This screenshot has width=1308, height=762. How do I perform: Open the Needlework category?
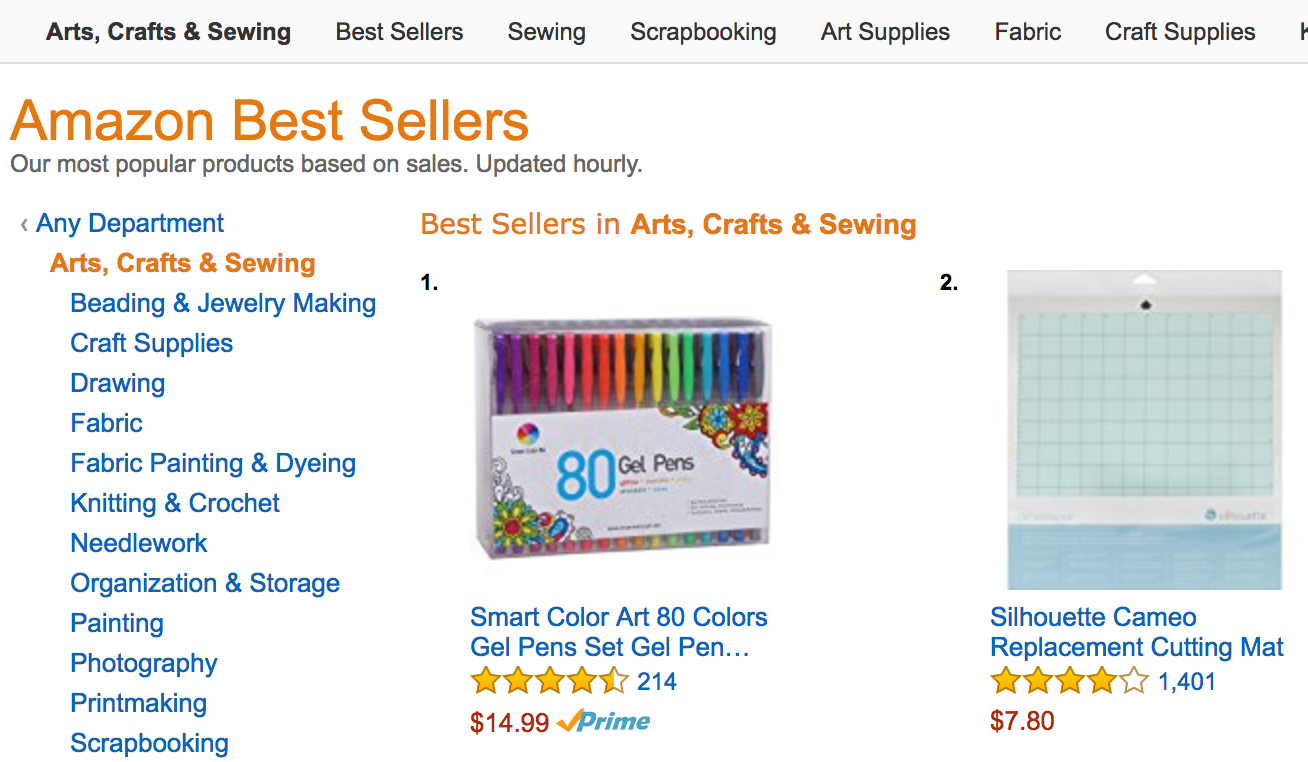coord(138,543)
